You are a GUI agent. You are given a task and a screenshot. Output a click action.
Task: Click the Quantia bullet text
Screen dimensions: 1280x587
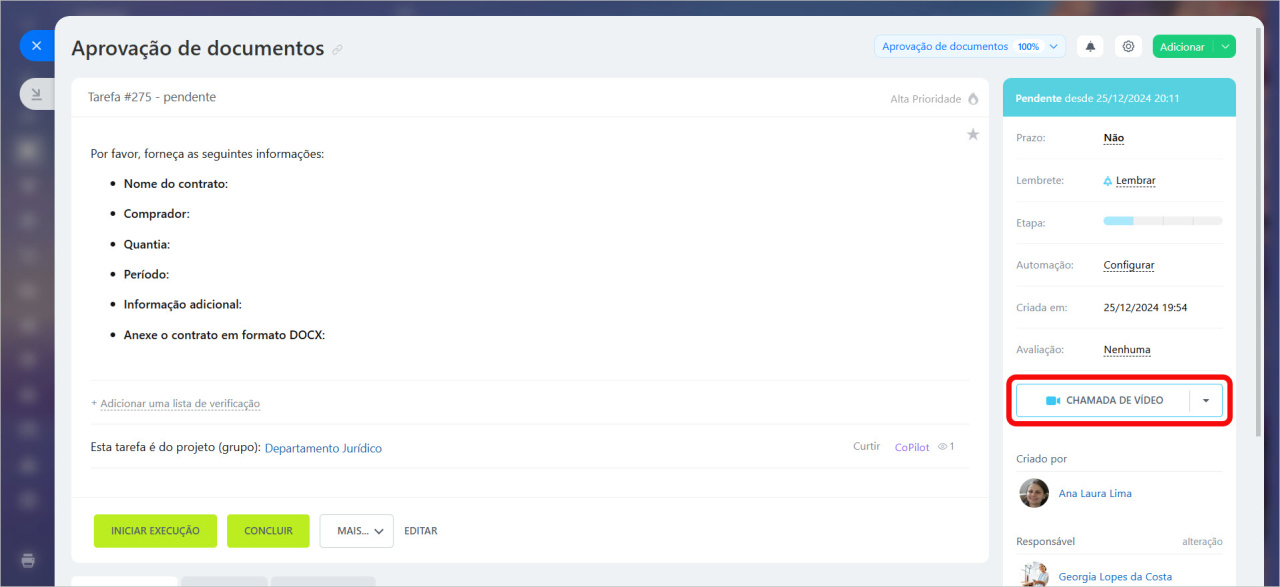click(x=147, y=244)
